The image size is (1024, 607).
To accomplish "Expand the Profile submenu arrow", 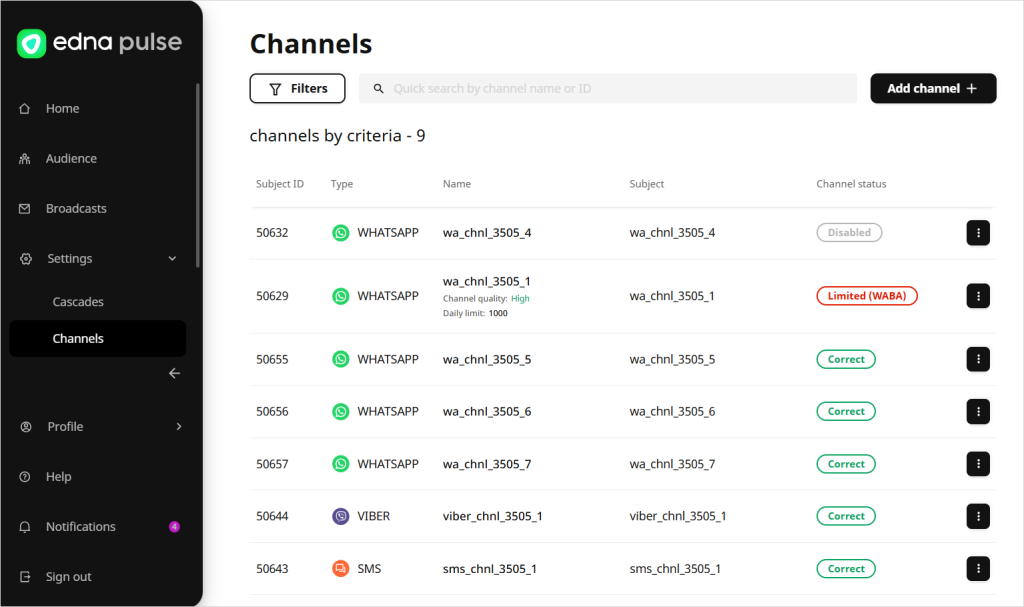I will point(179,427).
